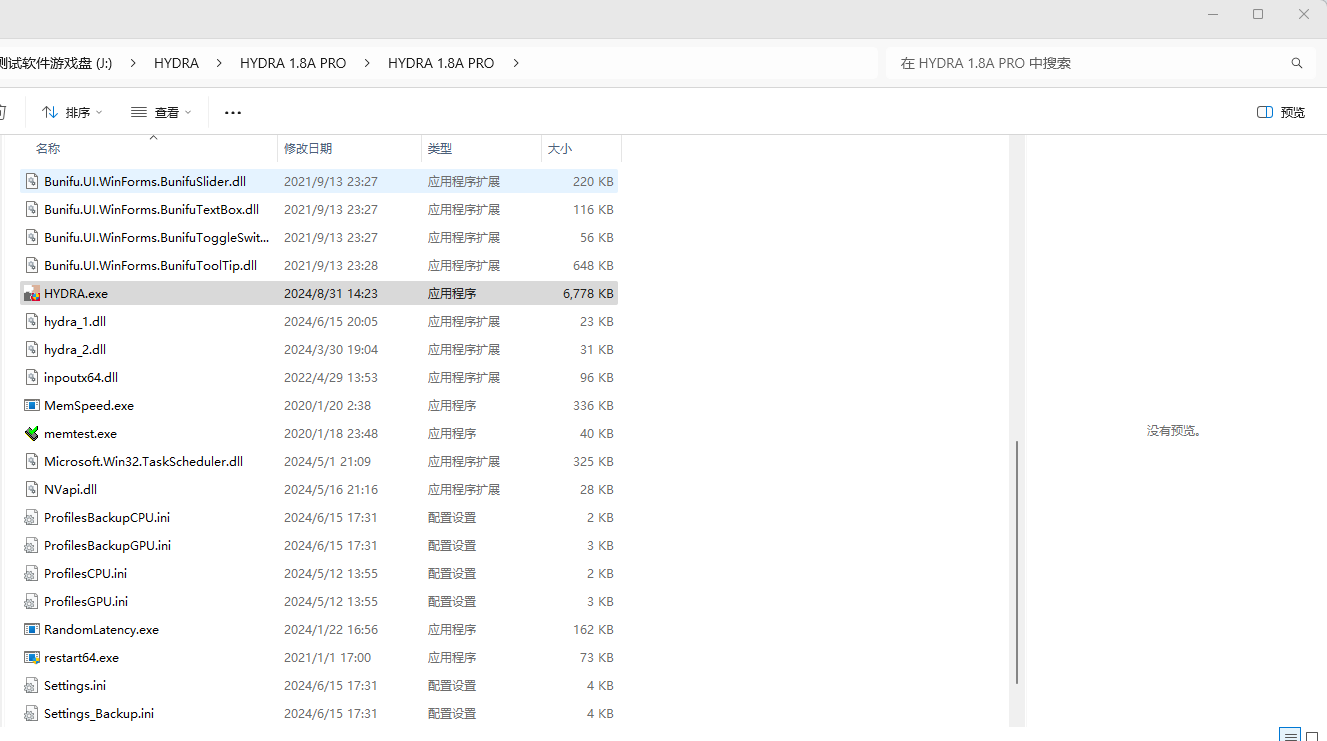
Task: Open the three-dot more options menu
Action: [233, 113]
